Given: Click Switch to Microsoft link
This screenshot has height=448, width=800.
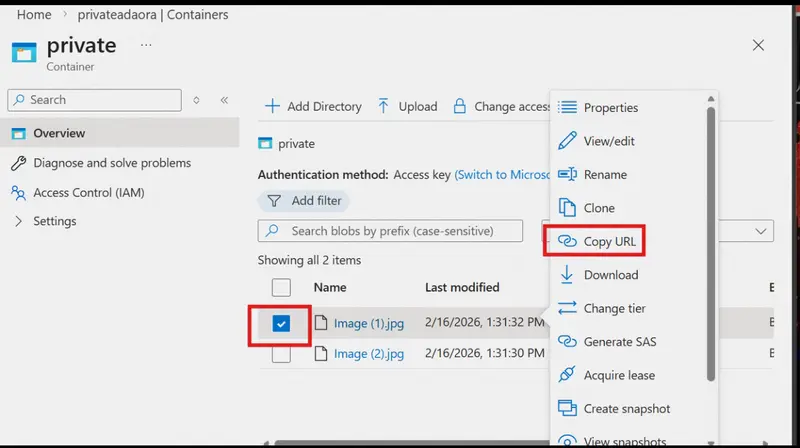Looking at the screenshot, I should [502, 175].
